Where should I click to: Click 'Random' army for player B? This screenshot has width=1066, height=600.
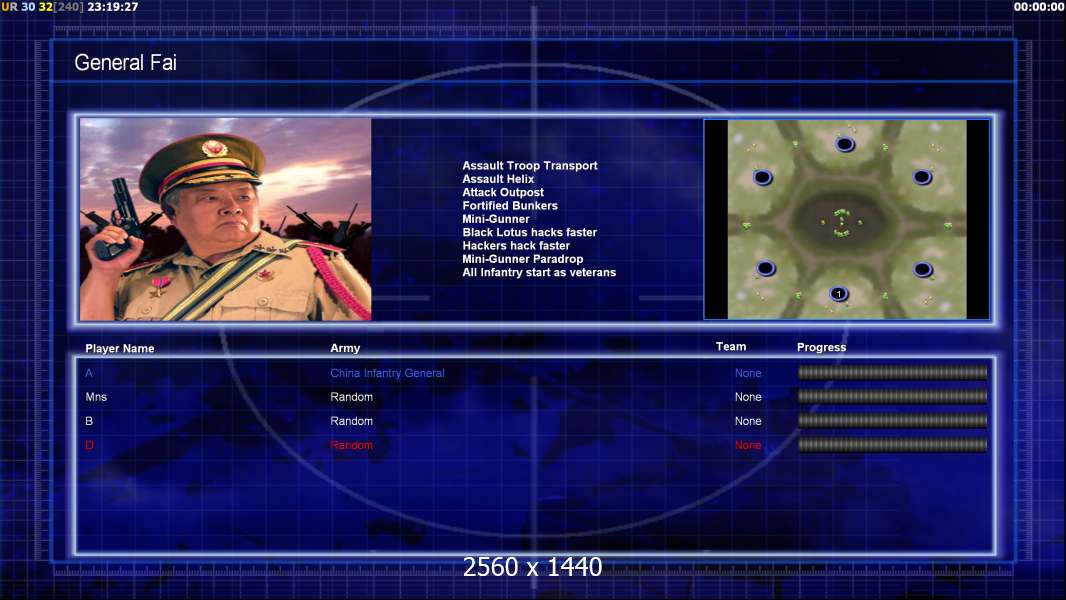[x=351, y=421]
